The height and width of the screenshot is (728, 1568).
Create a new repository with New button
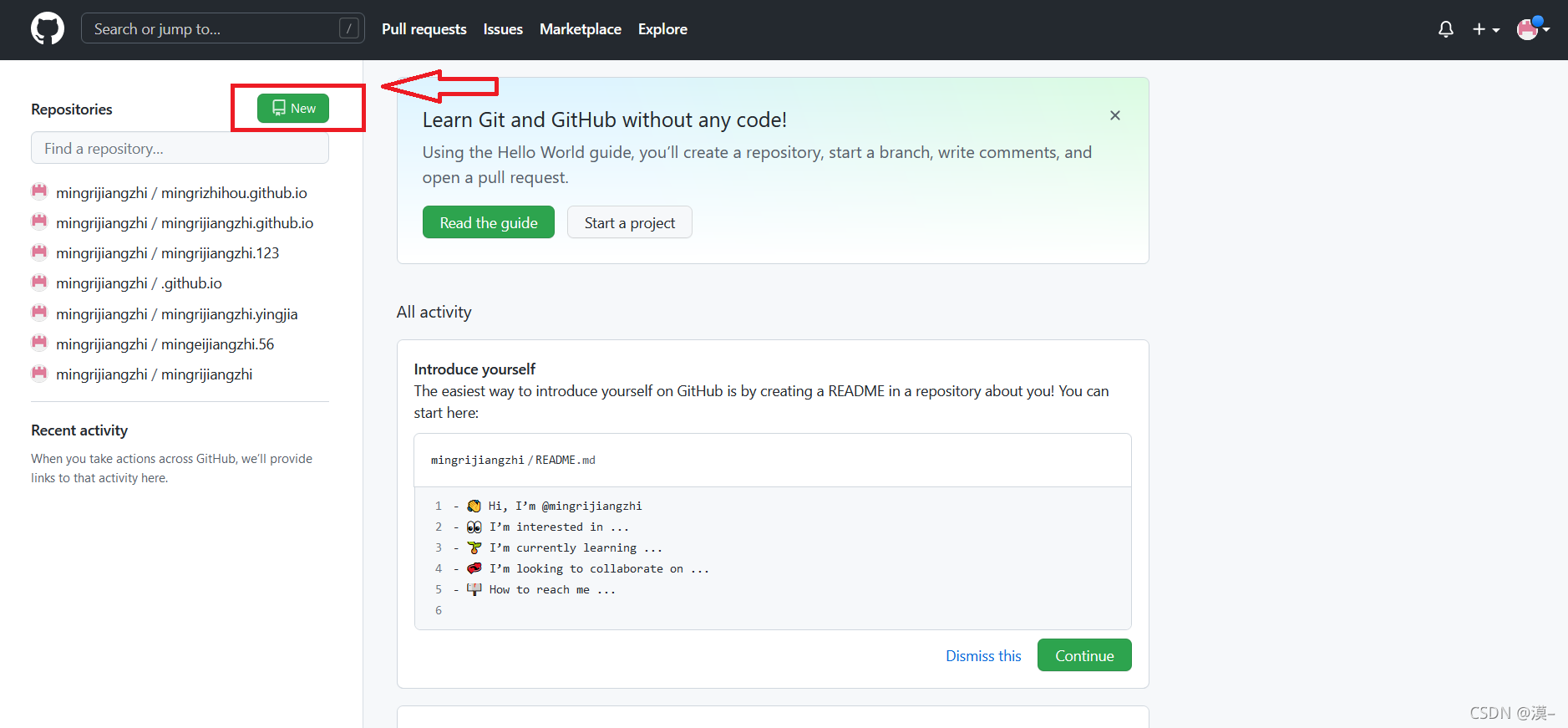[x=293, y=108]
